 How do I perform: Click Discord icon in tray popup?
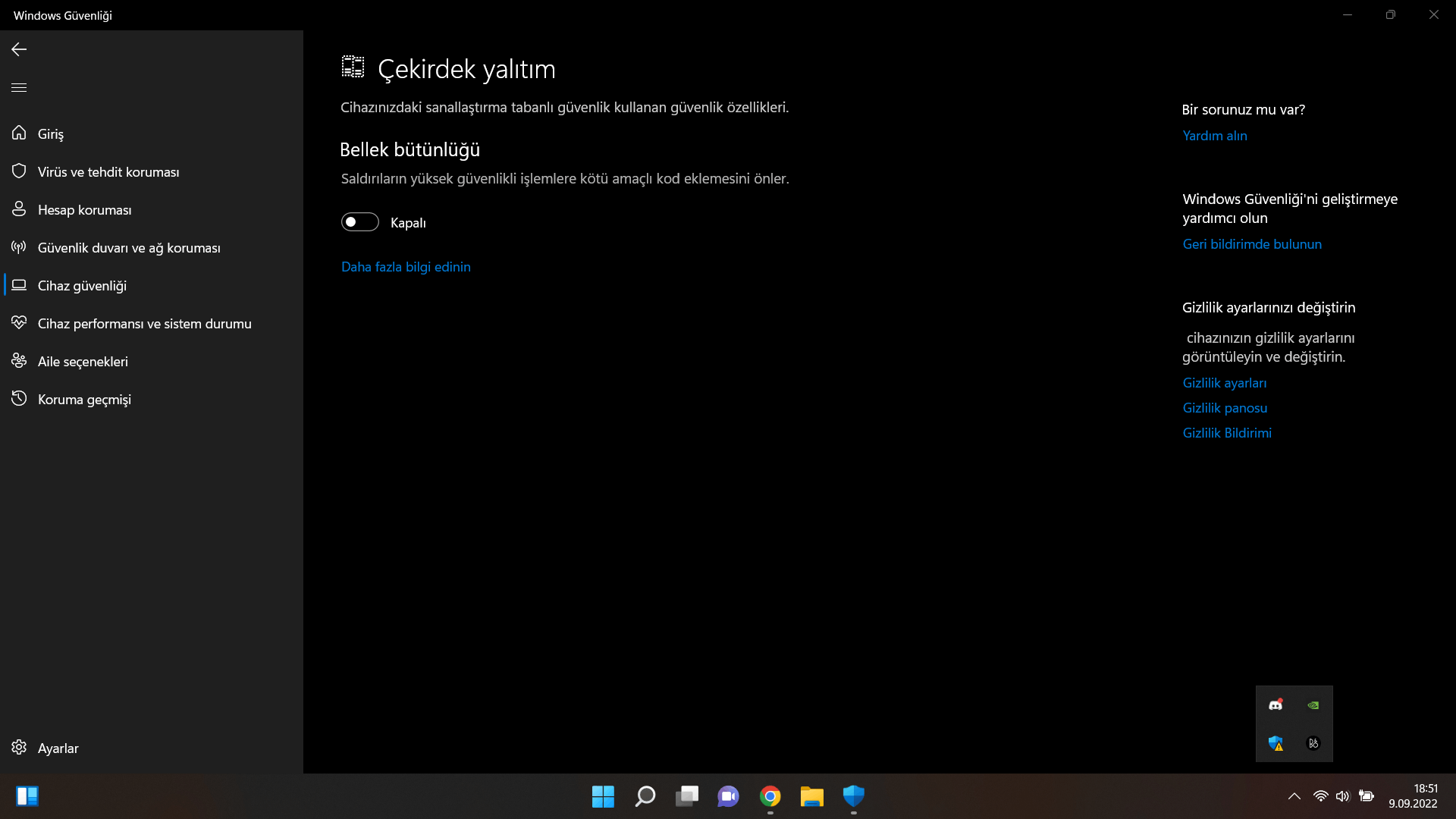tap(1276, 705)
